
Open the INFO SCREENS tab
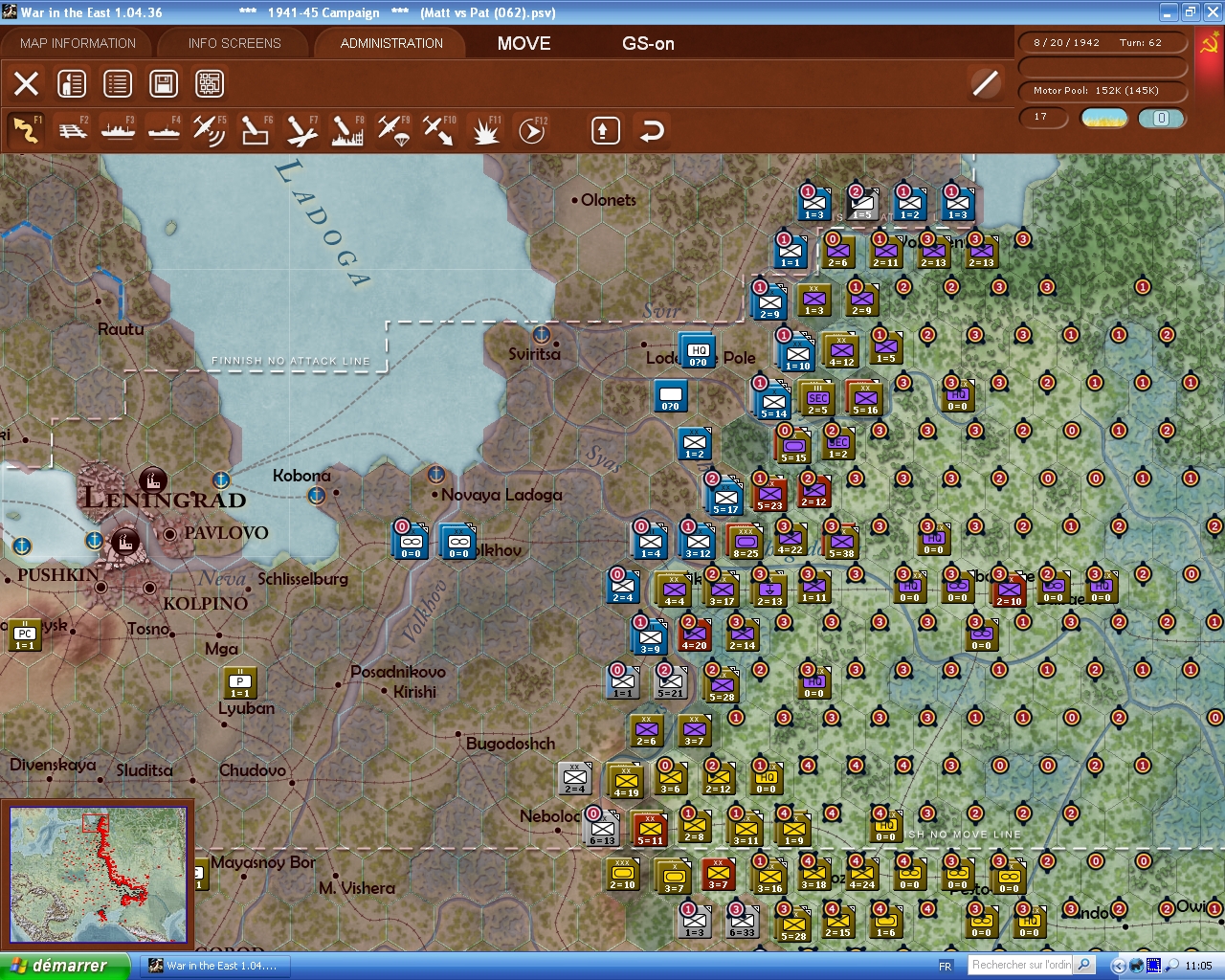coord(234,43)
